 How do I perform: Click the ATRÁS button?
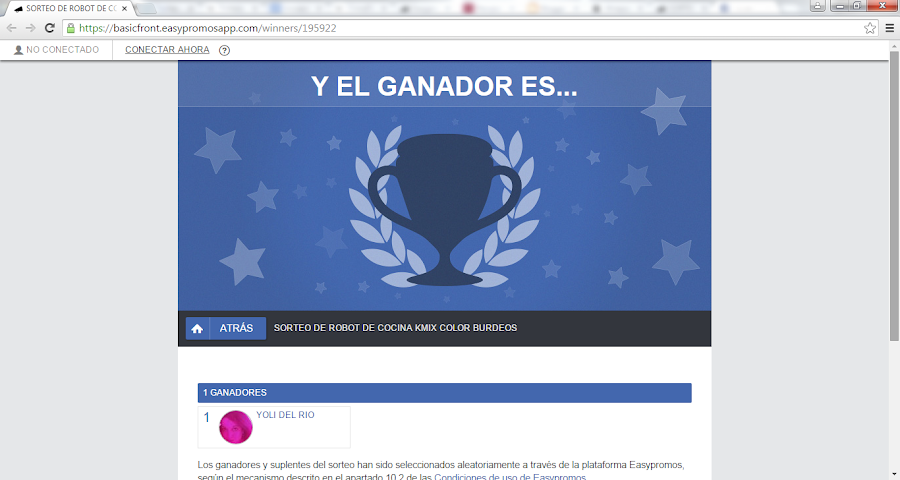point(236,328)
